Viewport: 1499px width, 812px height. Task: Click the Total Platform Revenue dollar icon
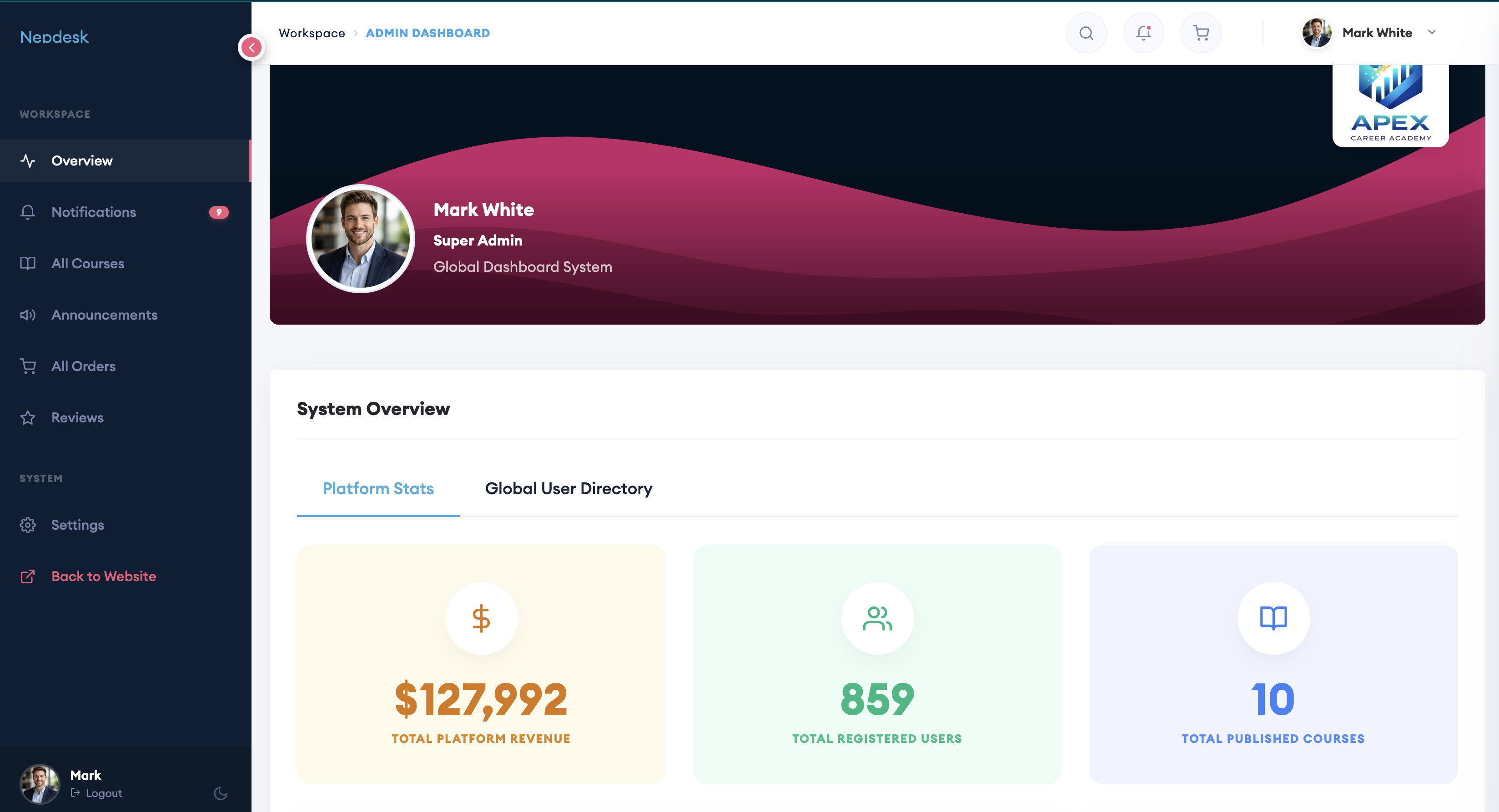[x=481, y=618]
